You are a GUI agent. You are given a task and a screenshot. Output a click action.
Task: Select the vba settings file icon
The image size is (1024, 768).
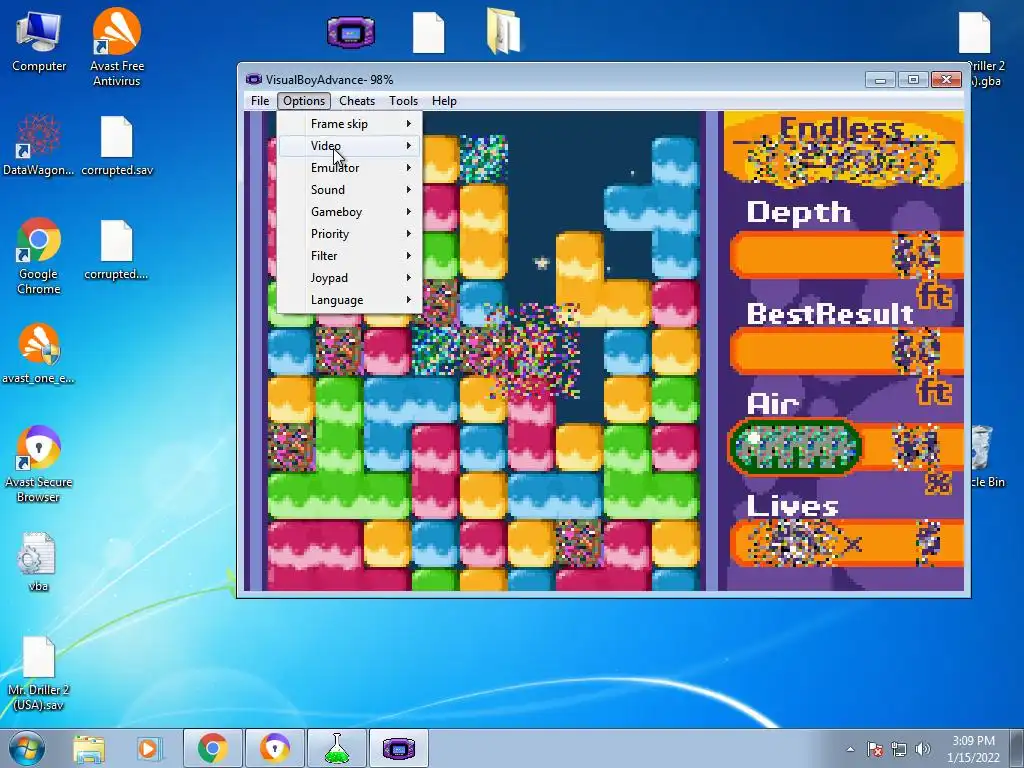click(39, 562)
